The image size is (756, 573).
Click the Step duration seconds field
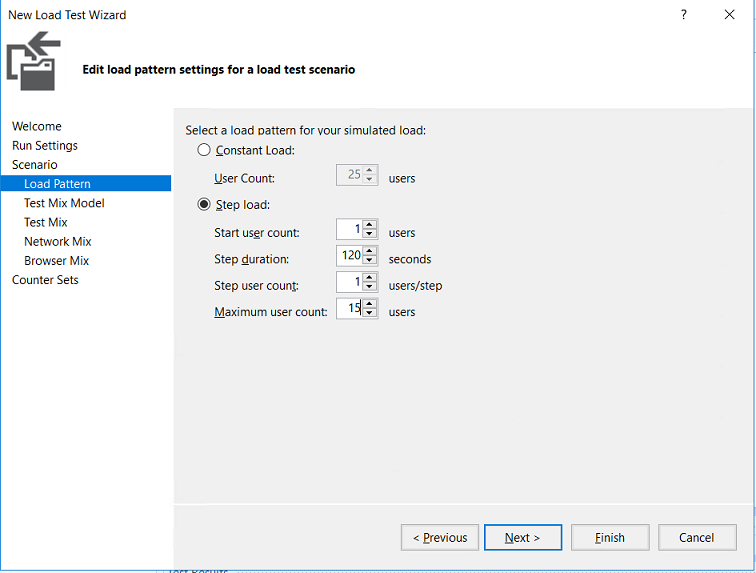(349, 257)
